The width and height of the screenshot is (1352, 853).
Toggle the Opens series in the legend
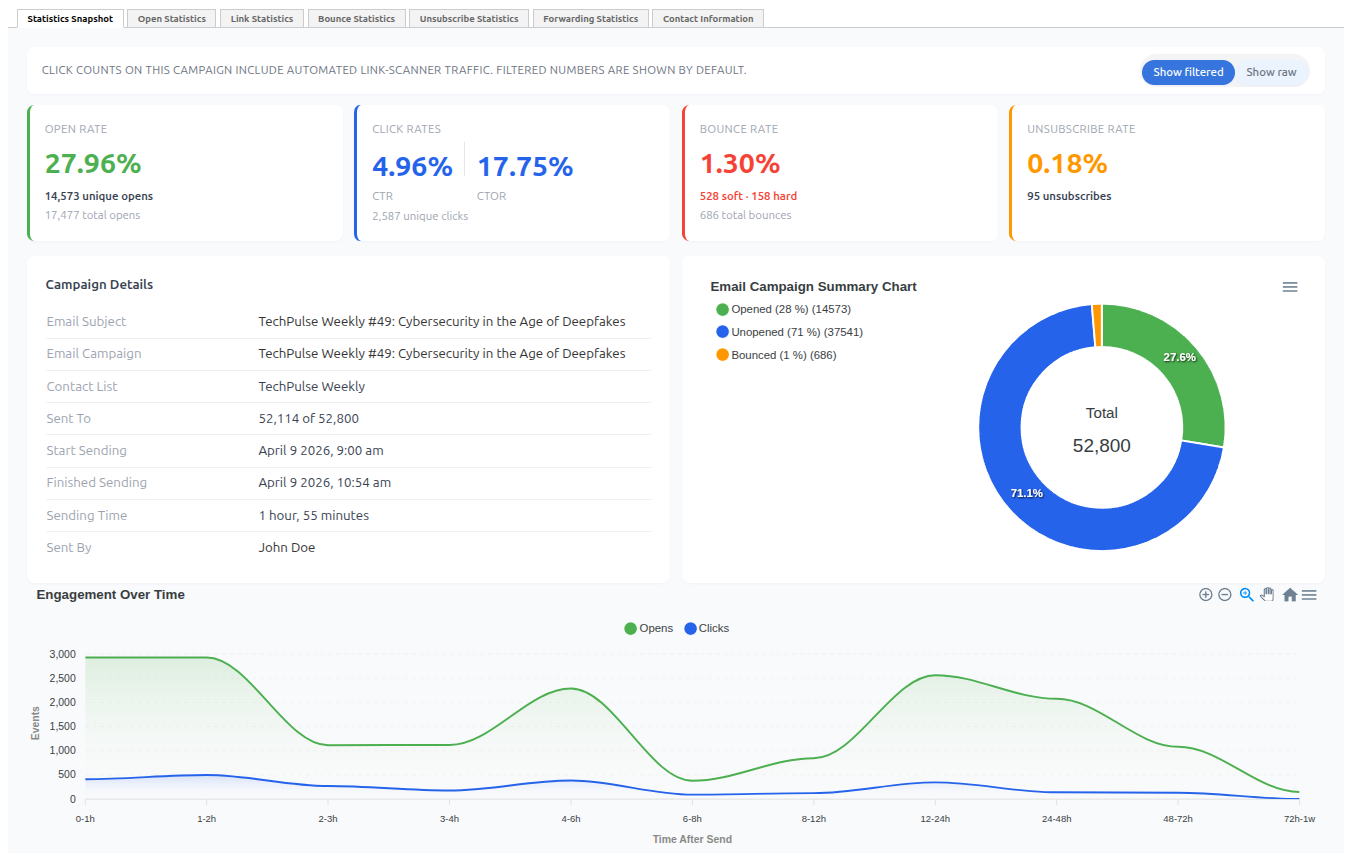(x=649, y=628)
